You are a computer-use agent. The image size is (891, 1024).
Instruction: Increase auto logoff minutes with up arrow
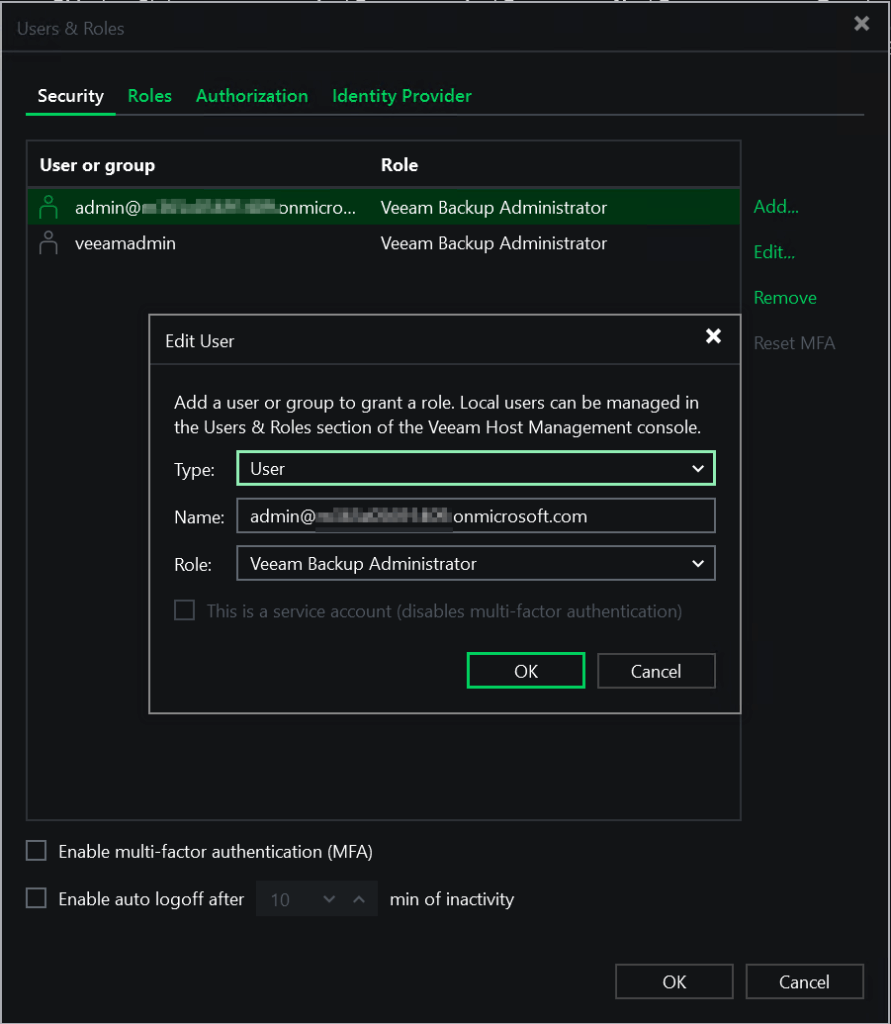click(358, 899)
